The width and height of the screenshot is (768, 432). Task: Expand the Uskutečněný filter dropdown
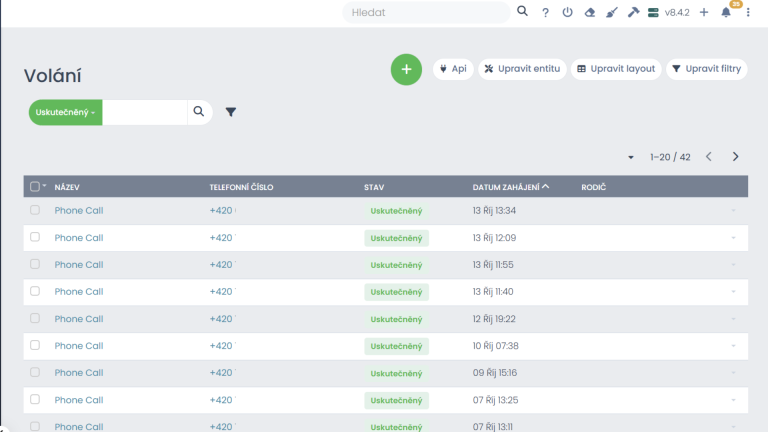(x=66, y=112)
